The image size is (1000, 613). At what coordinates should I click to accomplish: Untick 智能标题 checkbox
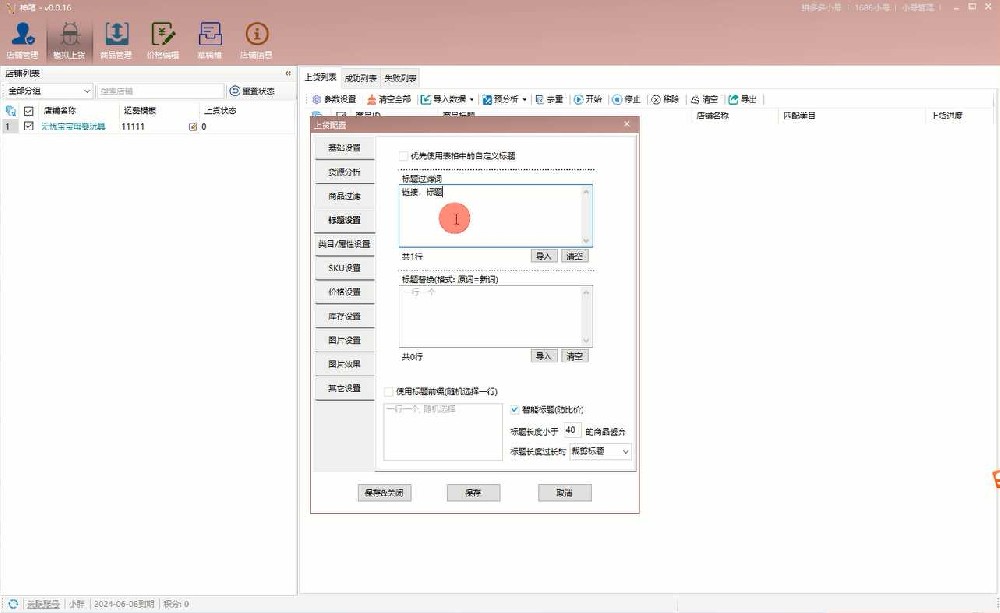pyautogui.click(x=515, y=410)
